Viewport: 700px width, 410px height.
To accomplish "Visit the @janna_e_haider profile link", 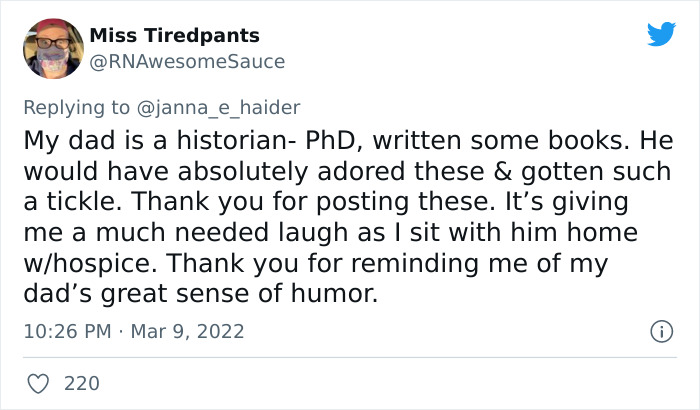I will (x=218, y=108).
